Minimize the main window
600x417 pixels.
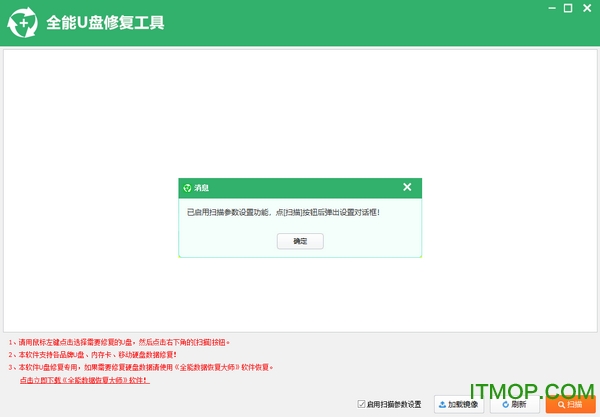[552, 8]
